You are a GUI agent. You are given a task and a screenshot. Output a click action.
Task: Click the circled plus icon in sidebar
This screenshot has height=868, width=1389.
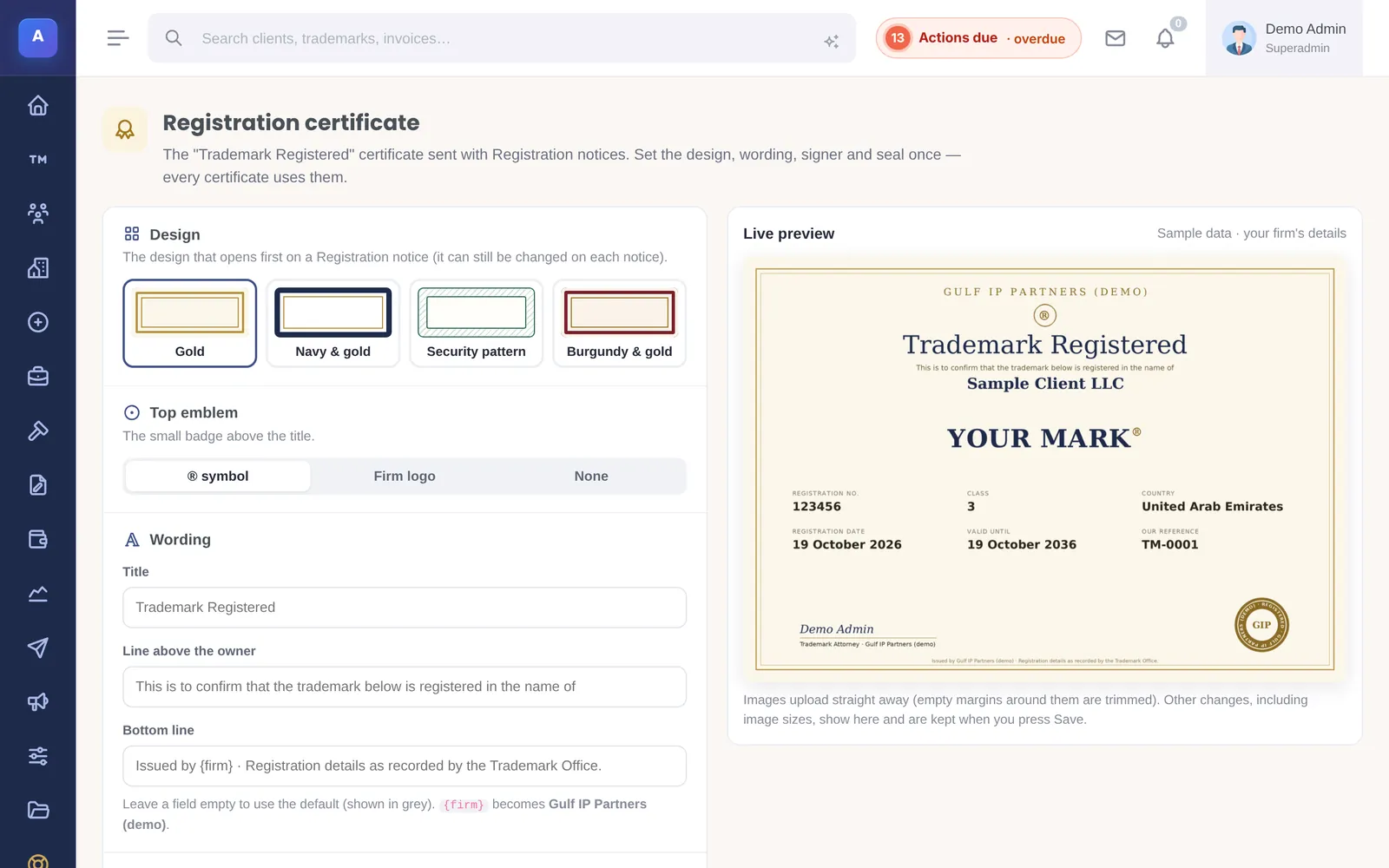tap(38, 322)
